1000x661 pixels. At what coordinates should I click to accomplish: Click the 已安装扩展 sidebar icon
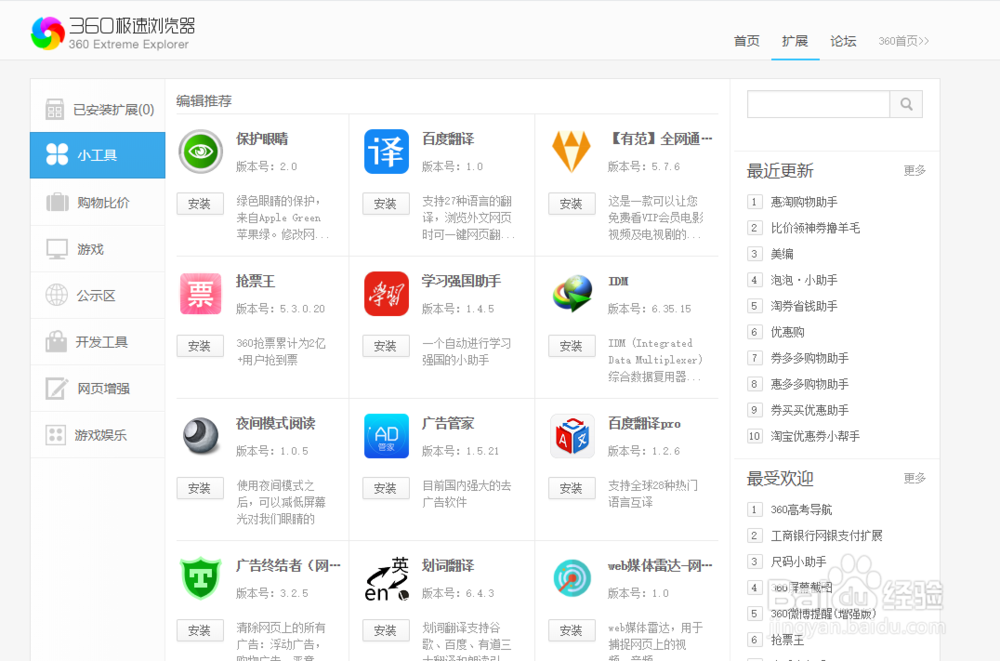point(55,109)
